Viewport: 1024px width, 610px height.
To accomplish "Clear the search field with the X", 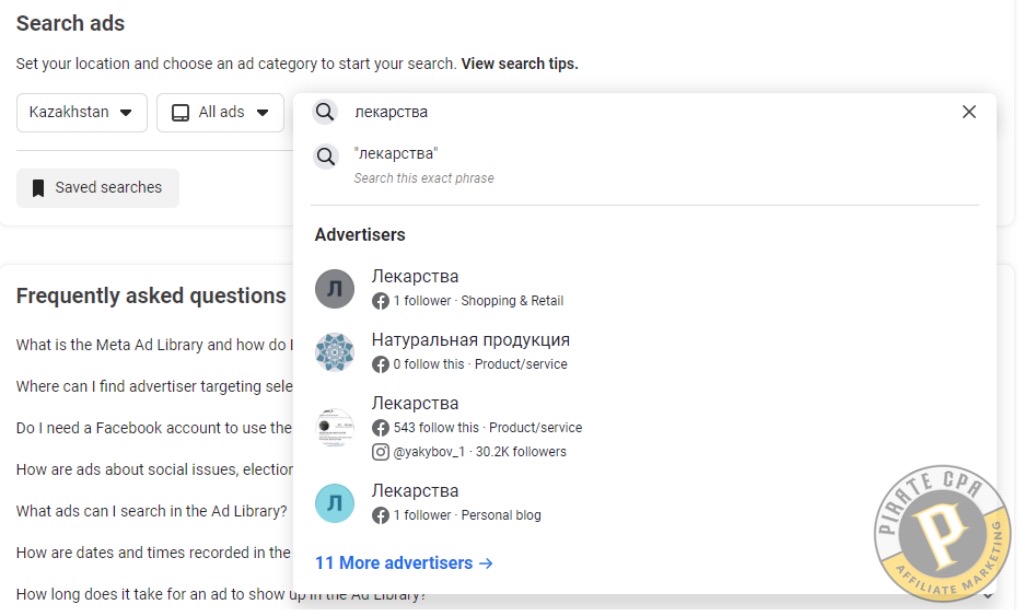I will click(969, 112).
